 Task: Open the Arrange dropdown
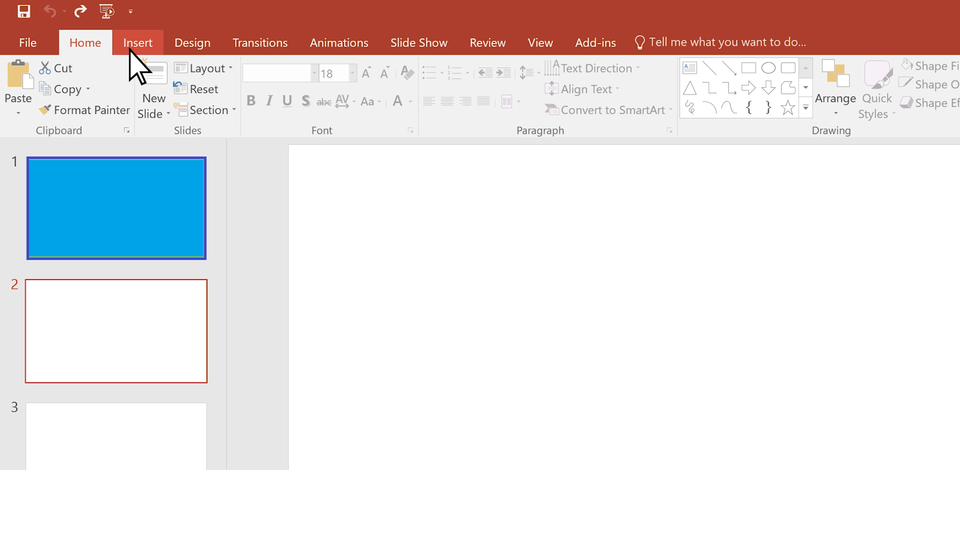point(835,99)
